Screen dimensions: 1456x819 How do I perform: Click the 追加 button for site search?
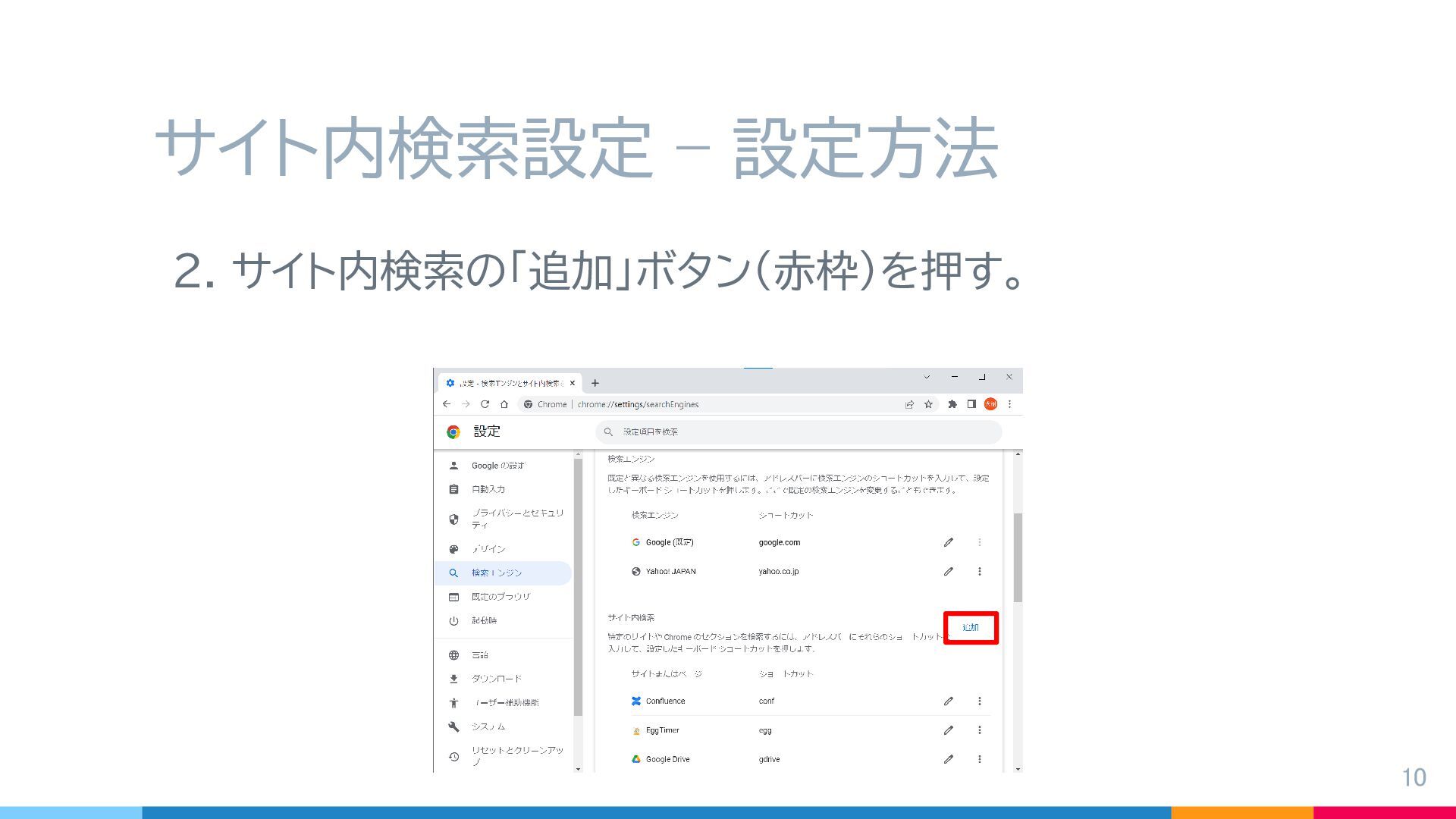point(971,628)
